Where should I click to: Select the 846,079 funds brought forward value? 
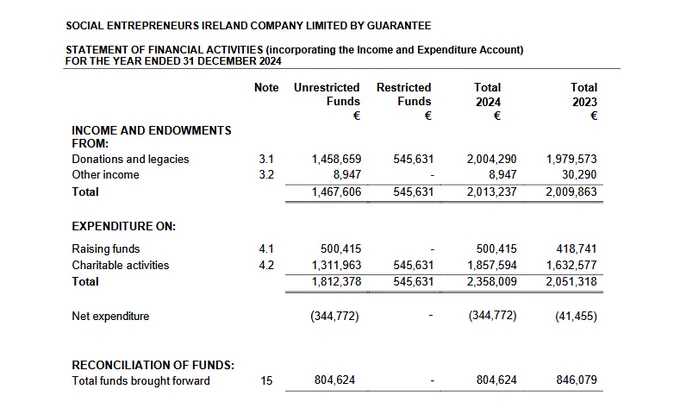tap(576, 380)
